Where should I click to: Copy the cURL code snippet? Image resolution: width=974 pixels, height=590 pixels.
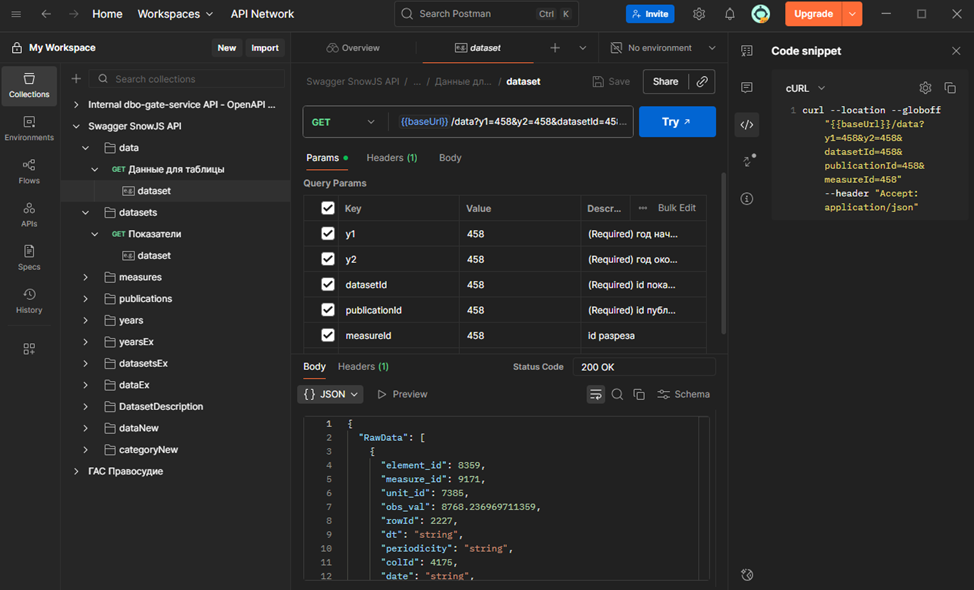click(950, 88)
